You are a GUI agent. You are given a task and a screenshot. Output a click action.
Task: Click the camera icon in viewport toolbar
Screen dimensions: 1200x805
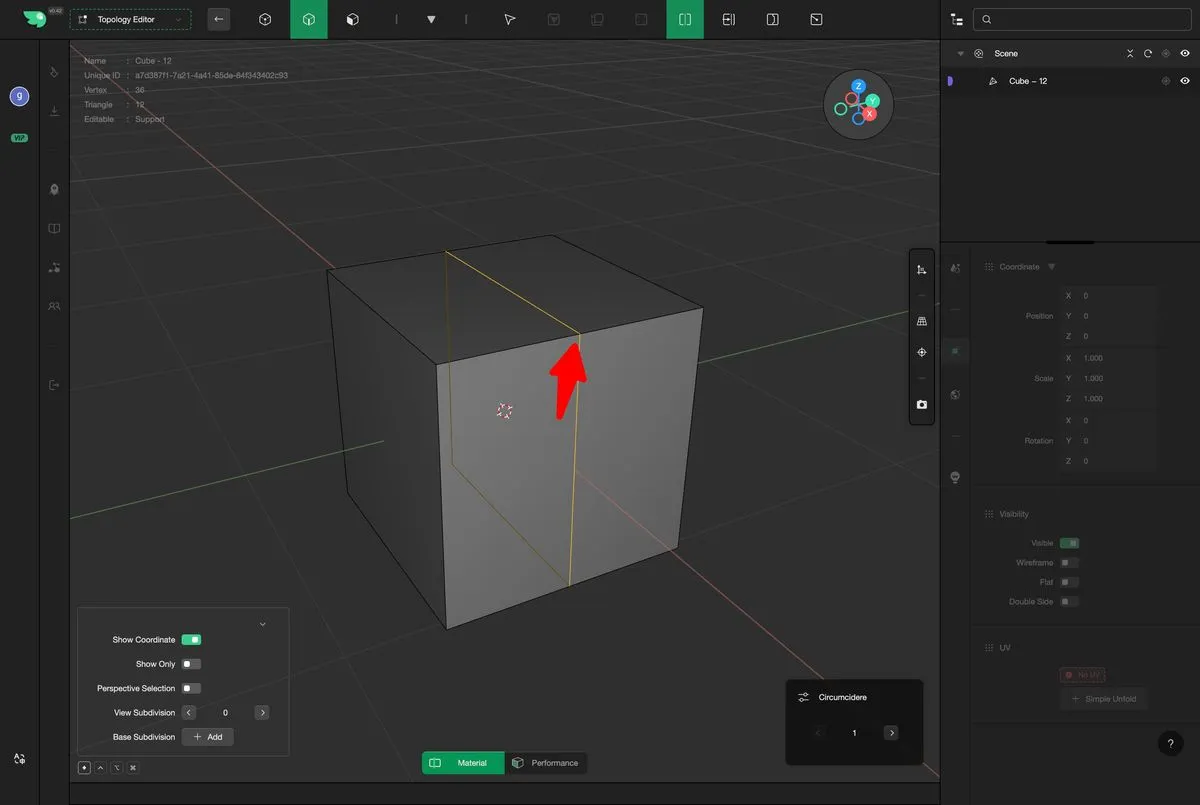coord(921,405)
